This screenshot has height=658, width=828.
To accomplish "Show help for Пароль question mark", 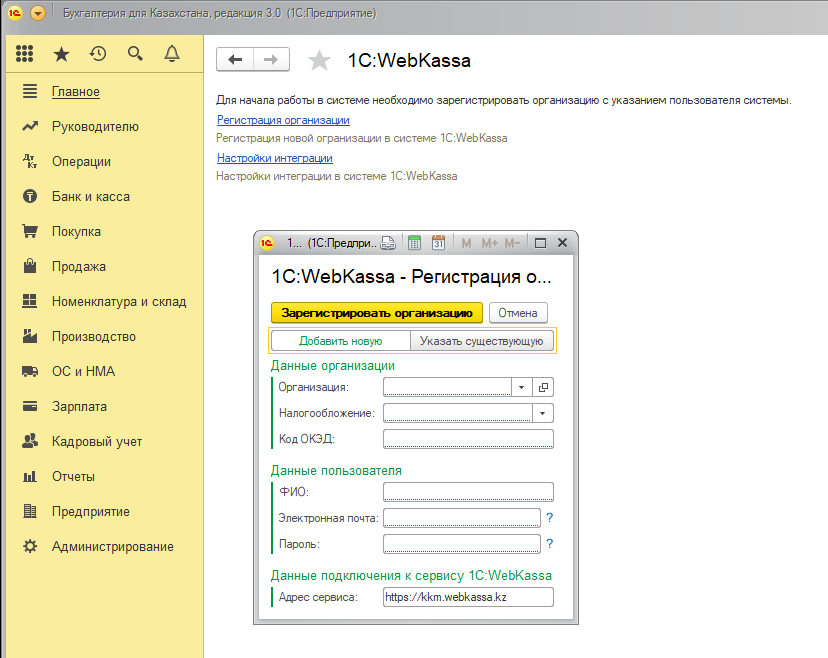I will pos(550,543).
